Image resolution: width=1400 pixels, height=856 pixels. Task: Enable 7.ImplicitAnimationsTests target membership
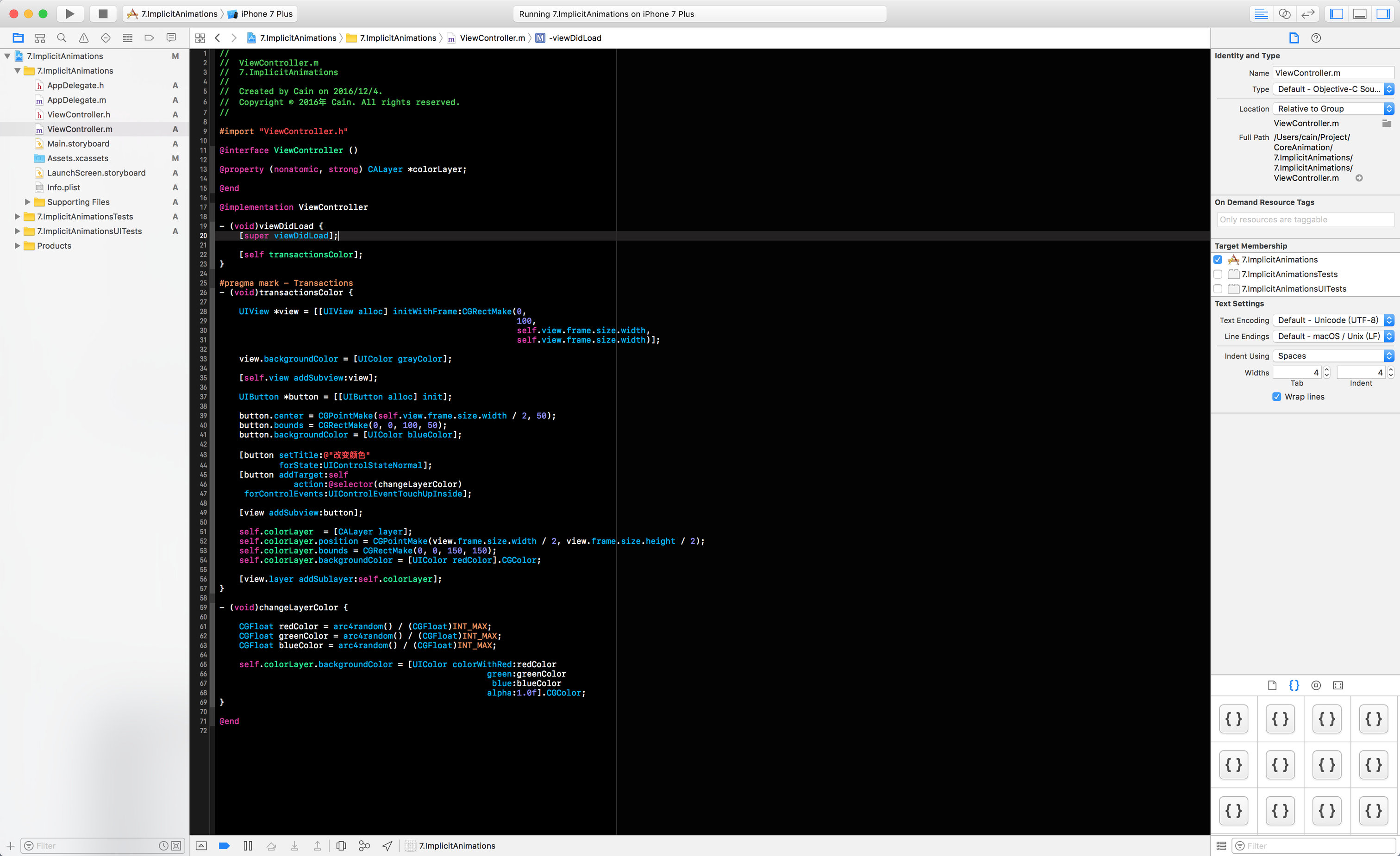pyautogui.click(x=1218, y=275)
